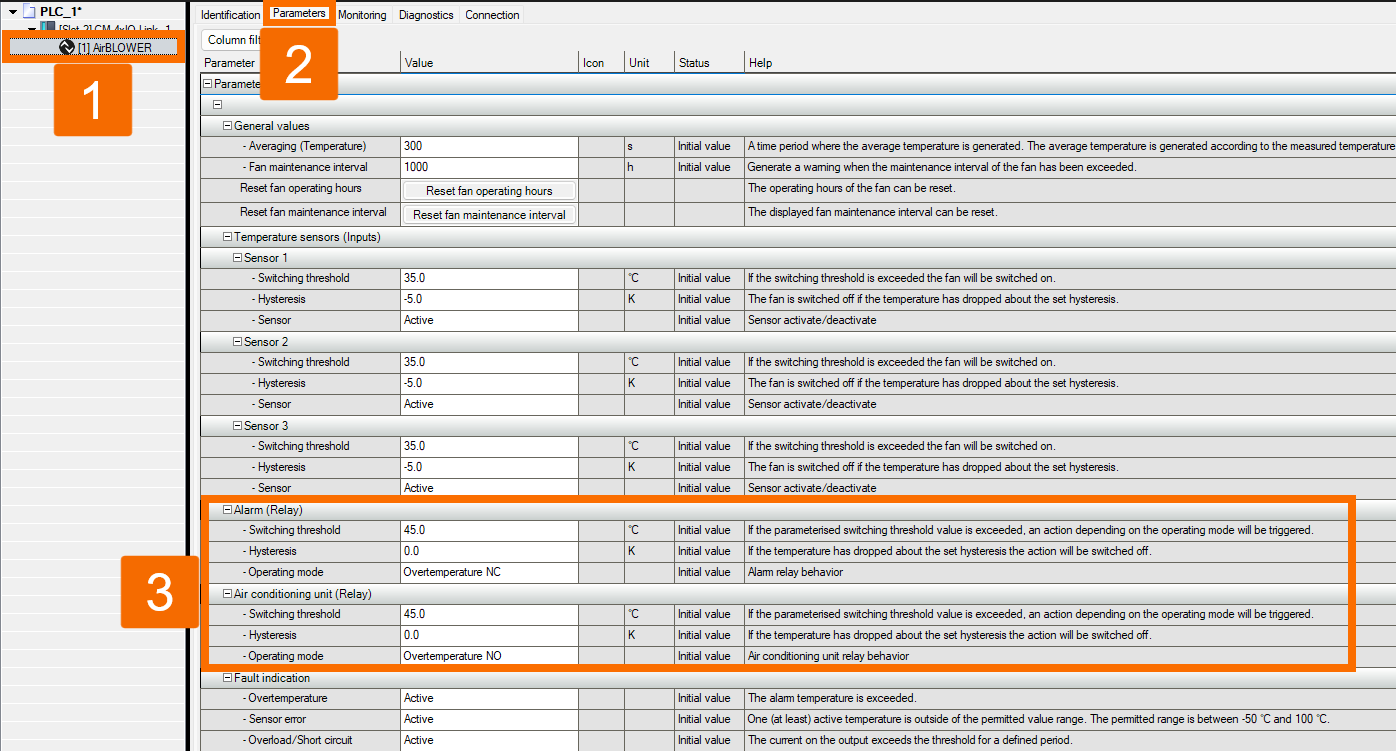Click the Column filter button
The width and height of the screenshot is (1396, 751).
233,40
